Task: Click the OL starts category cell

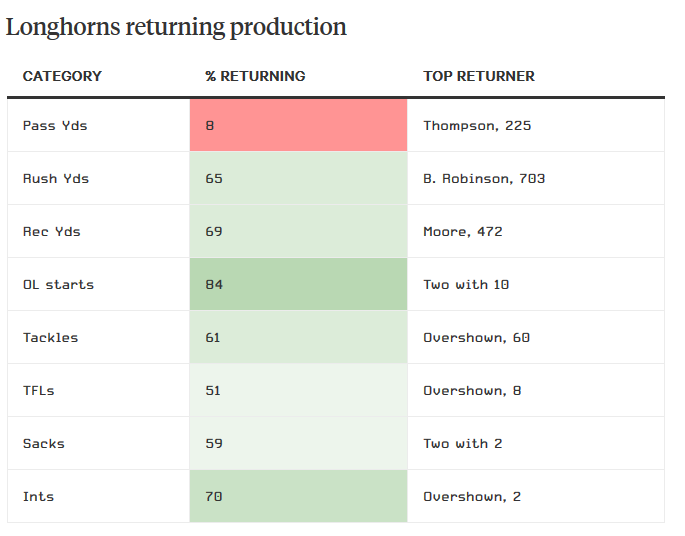Action: pos(58,285)
